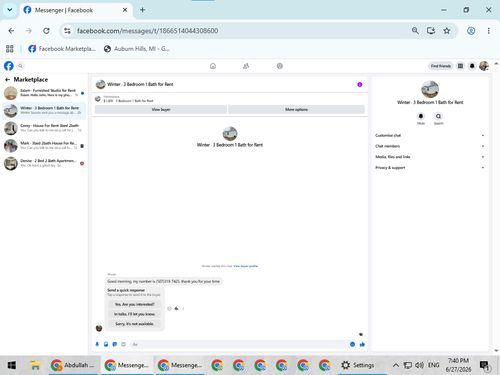Show hidden system tray icons

click(396, 365)
